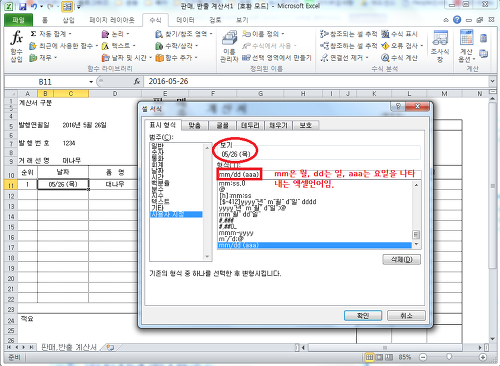Open the Math & Trig (수학/삼각) dropdown
500x366 pixels.
(177, 46)
